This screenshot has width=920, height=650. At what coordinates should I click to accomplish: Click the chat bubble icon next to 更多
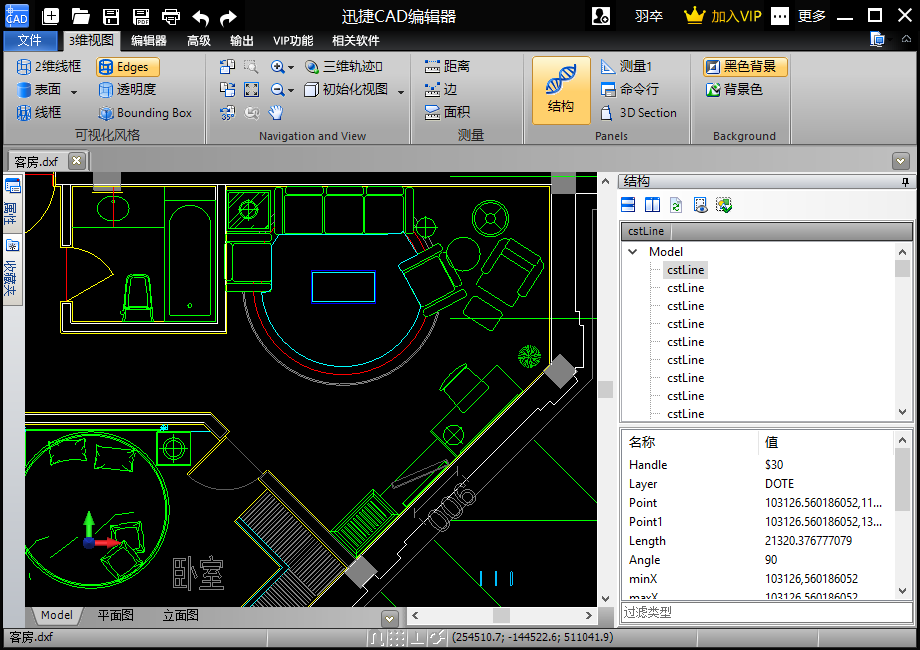[x=780, y=16]
